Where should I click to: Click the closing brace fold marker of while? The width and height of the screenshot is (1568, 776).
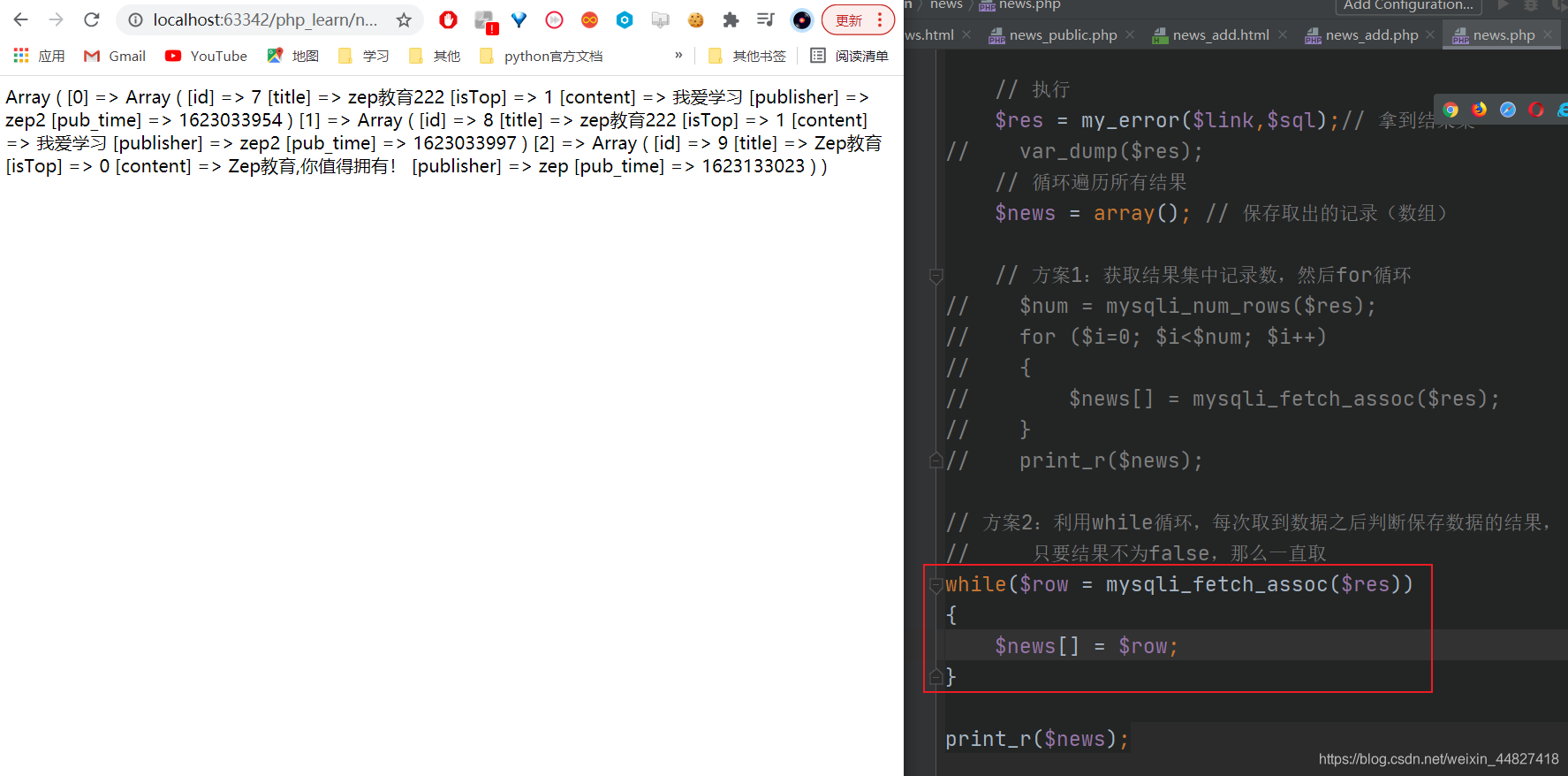936,678
